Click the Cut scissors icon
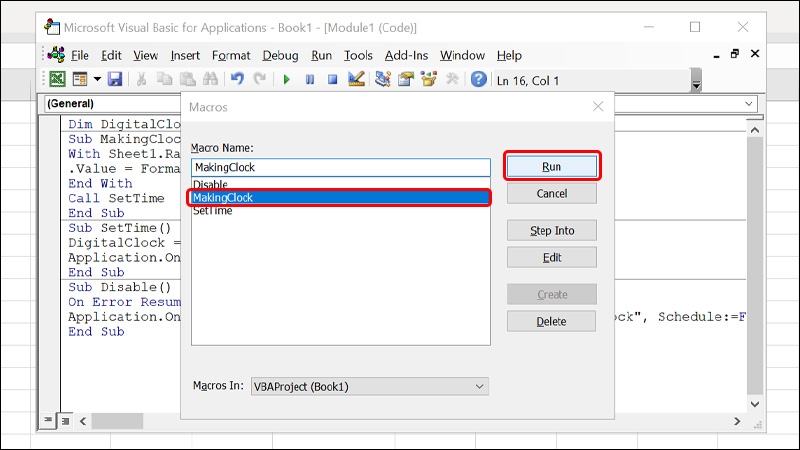Screen dimensions: 800x450 coord(141,79)
